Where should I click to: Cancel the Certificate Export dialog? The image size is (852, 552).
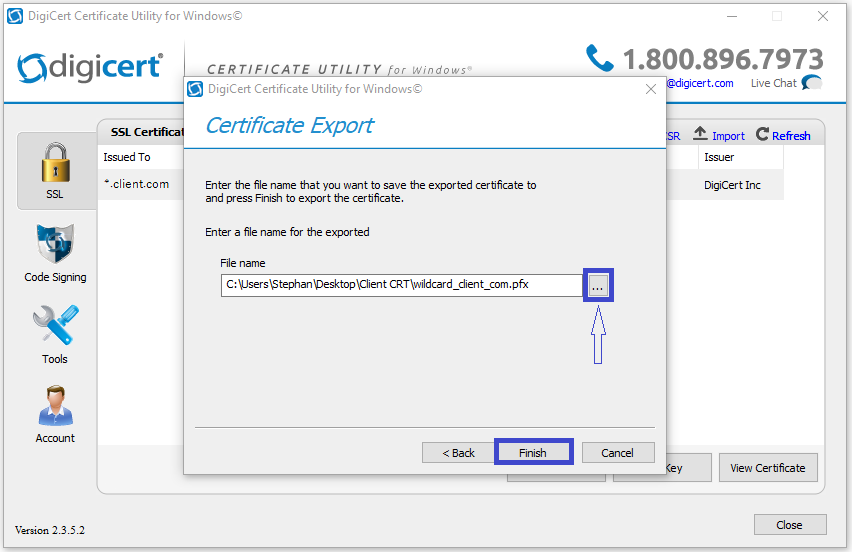[618, 453]
